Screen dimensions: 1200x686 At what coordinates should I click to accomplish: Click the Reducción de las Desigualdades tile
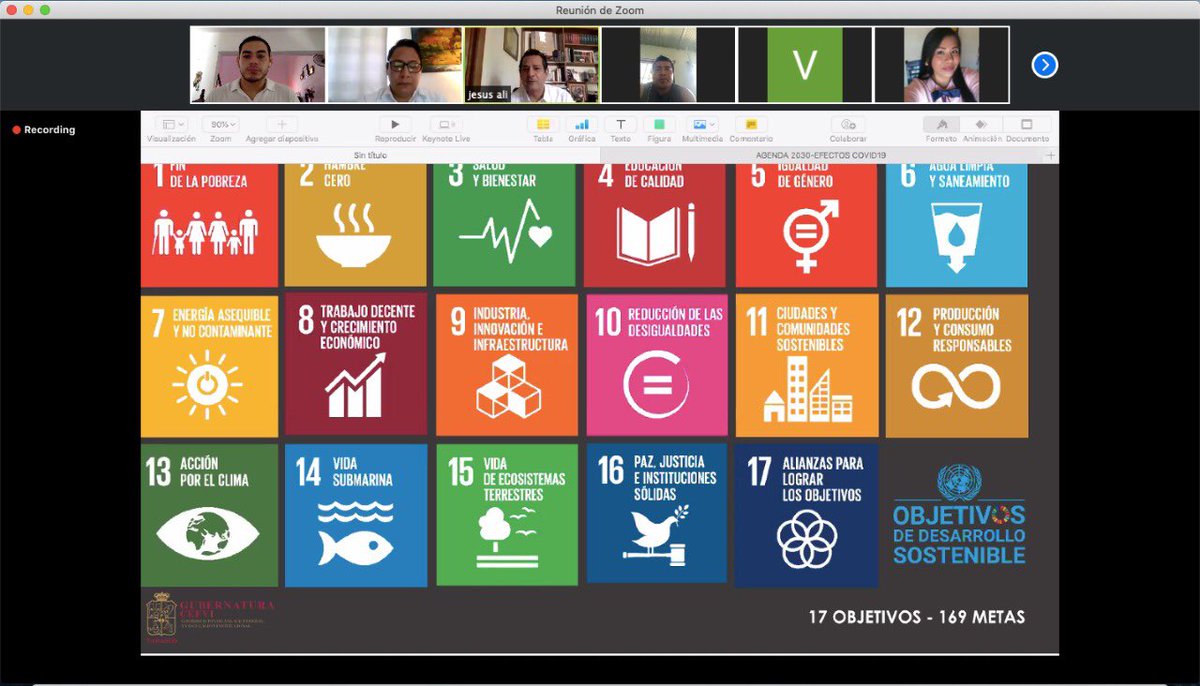657,365
